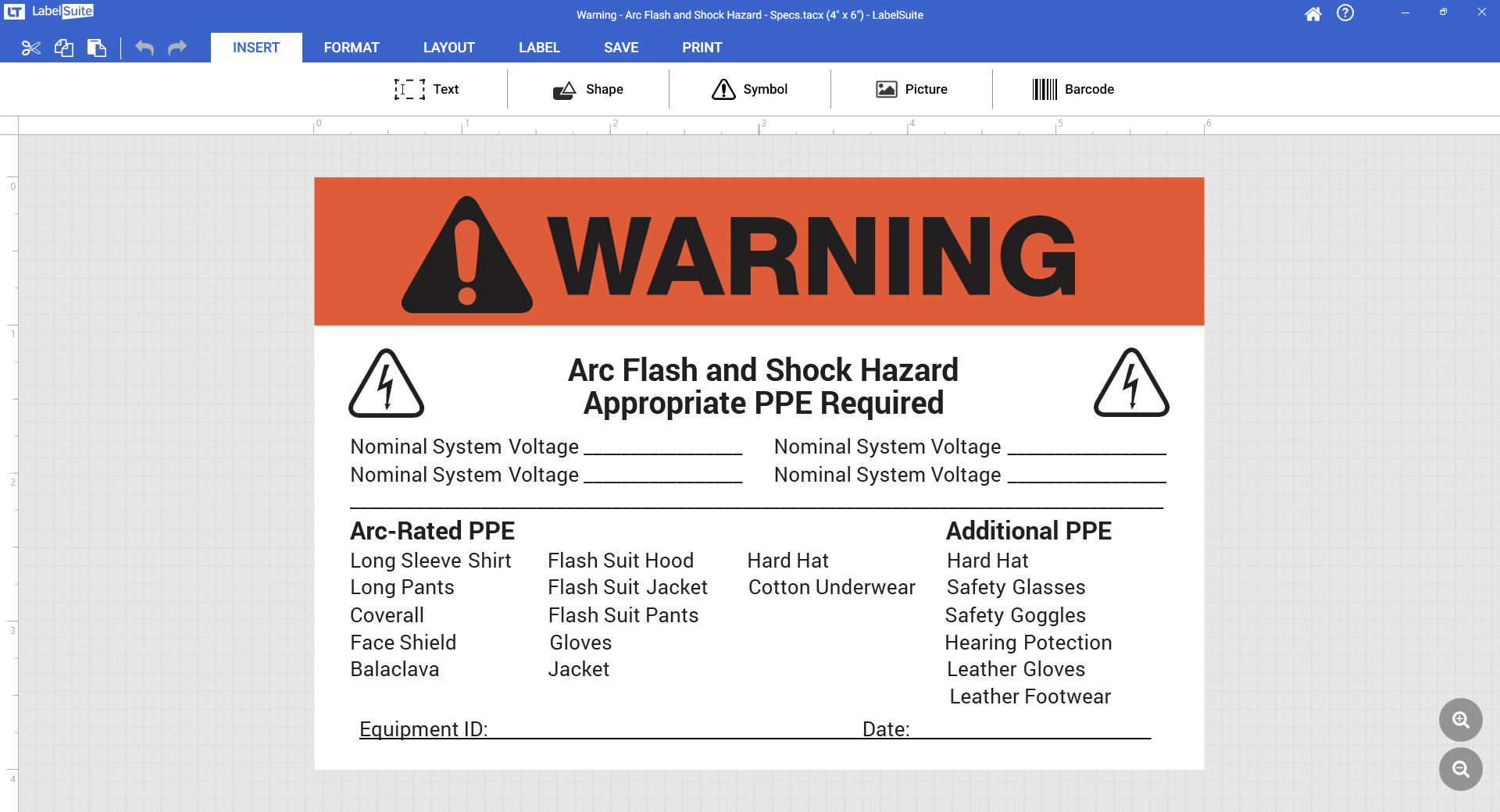Undo the last action

(145, 48)
